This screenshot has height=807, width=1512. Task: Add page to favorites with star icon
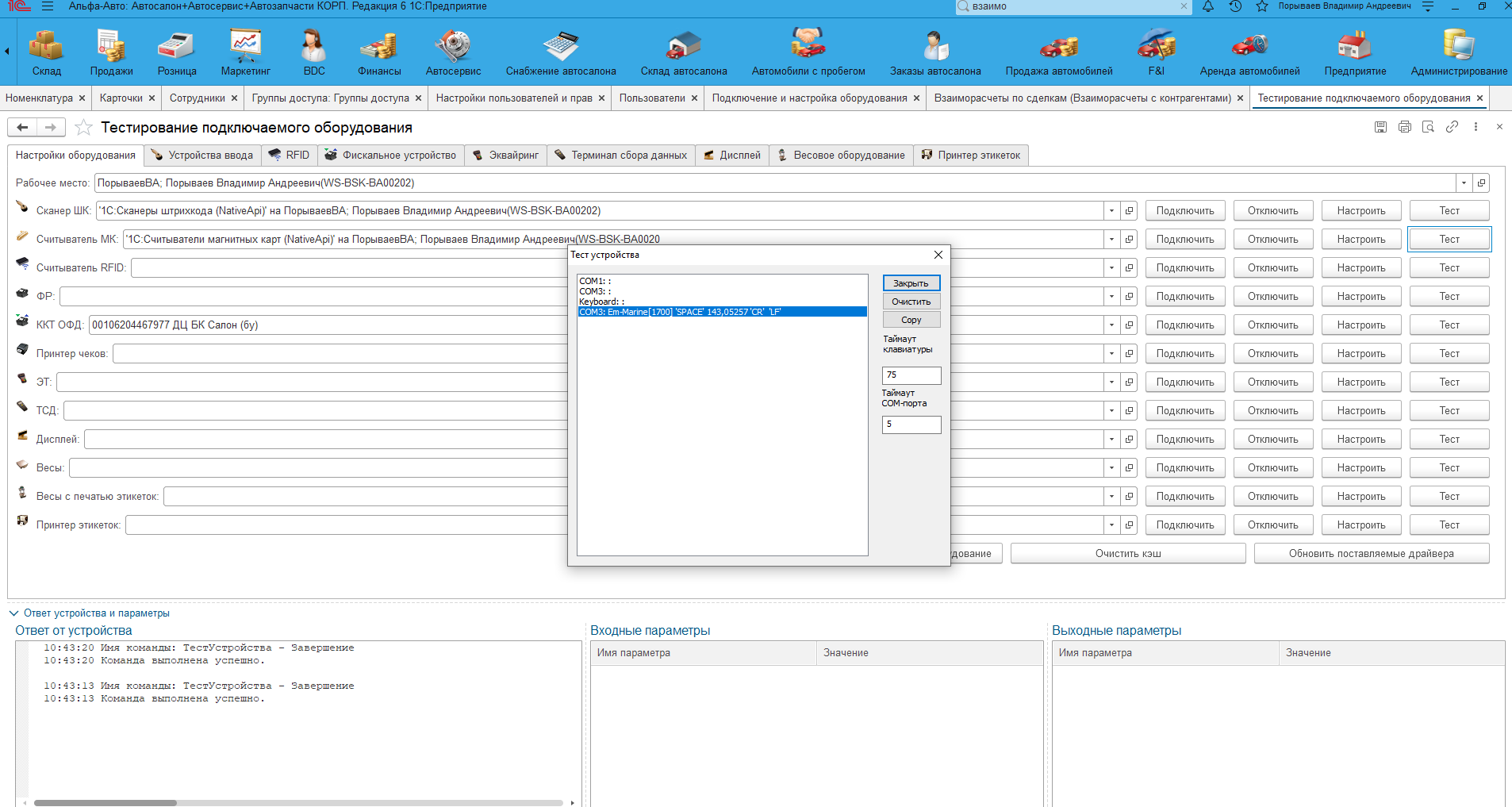click(83, 128)
